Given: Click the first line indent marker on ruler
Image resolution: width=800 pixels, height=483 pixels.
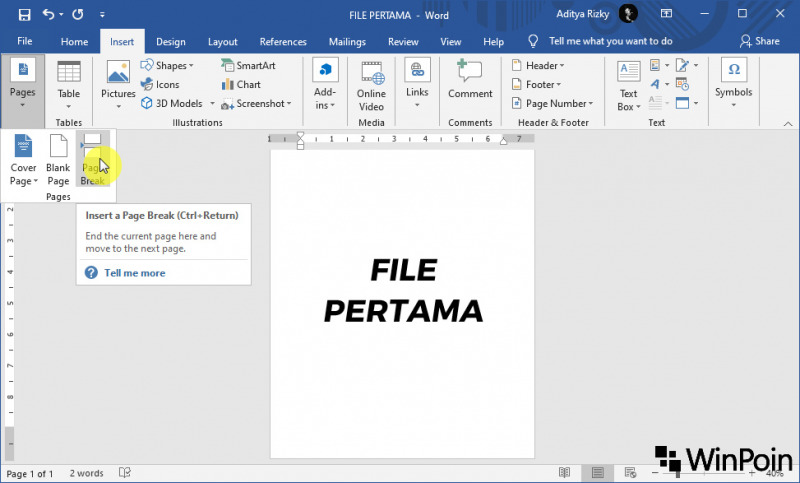Looking at the screenshot, I should (x=301, y=136).
